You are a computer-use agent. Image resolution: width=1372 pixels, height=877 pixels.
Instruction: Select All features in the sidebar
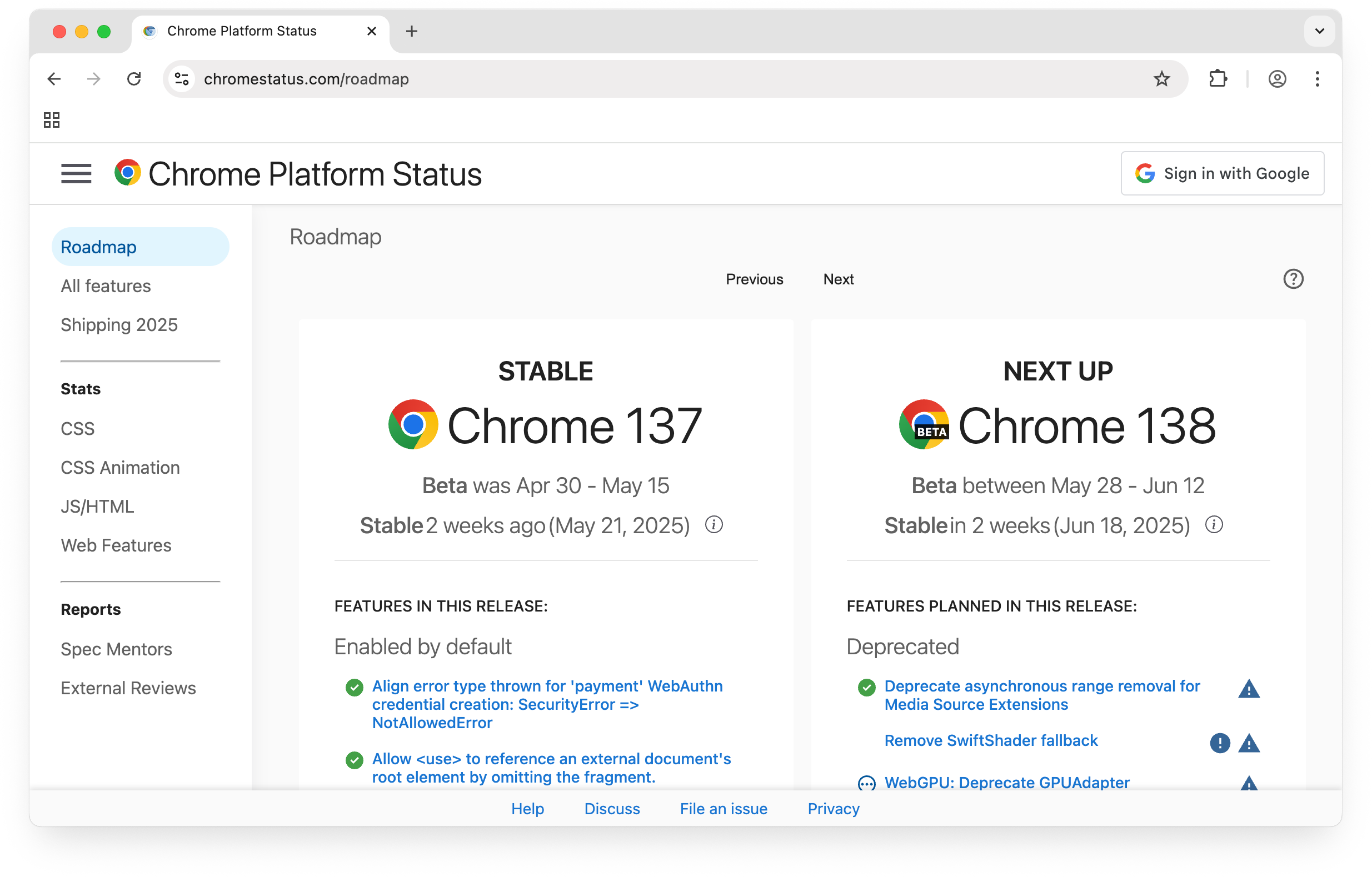[x=106, y=286]
